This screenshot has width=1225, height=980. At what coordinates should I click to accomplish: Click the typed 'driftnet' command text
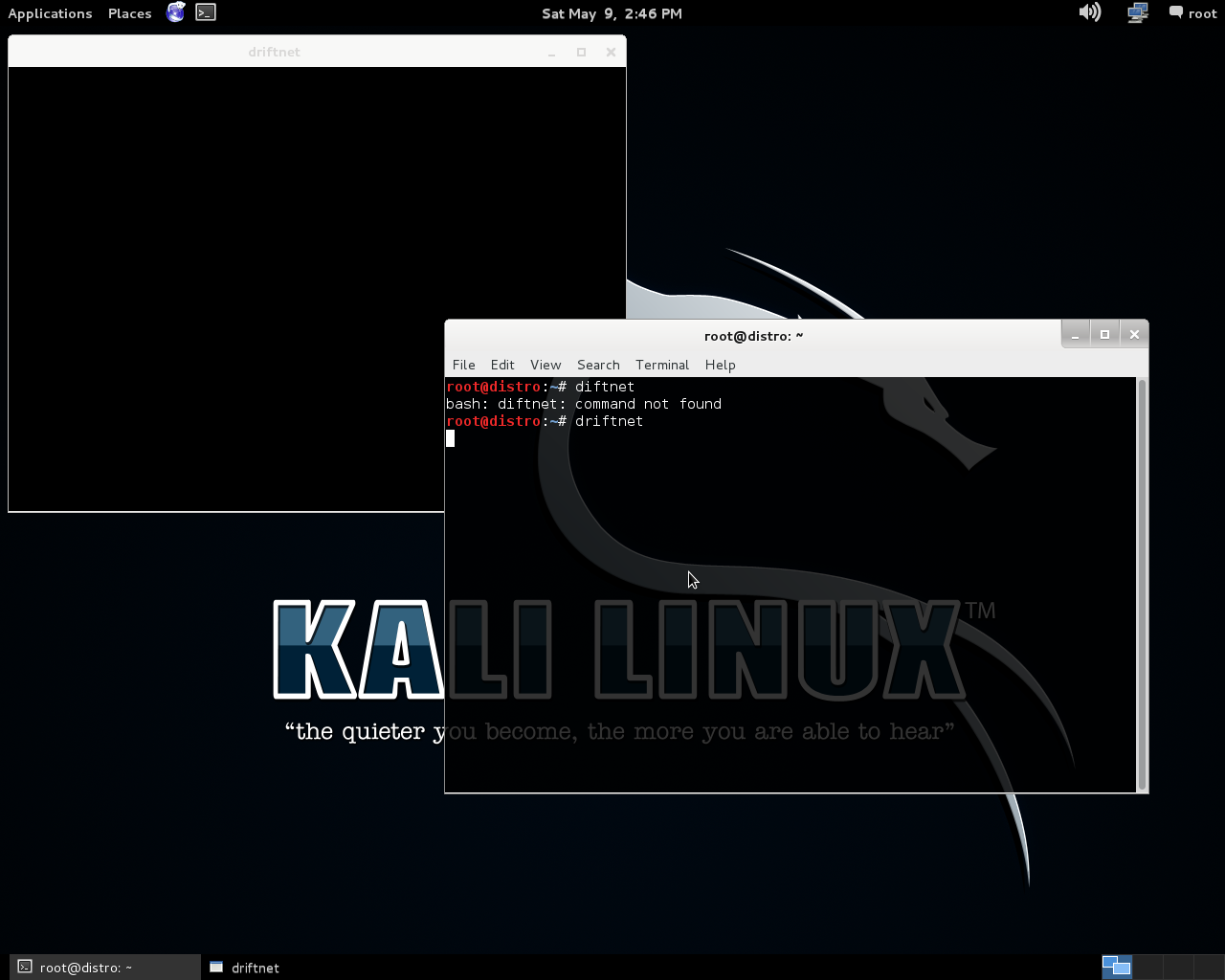click(x=609, y=421)
